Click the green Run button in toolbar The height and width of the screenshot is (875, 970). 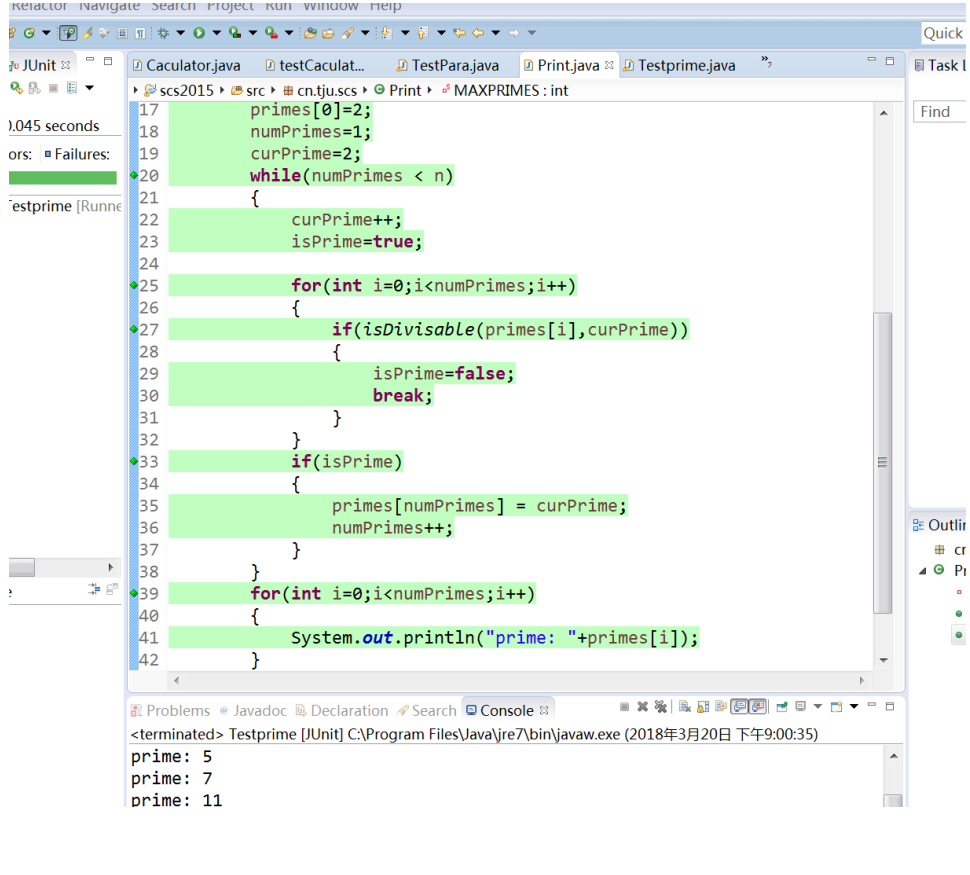[x=199, y=33]
